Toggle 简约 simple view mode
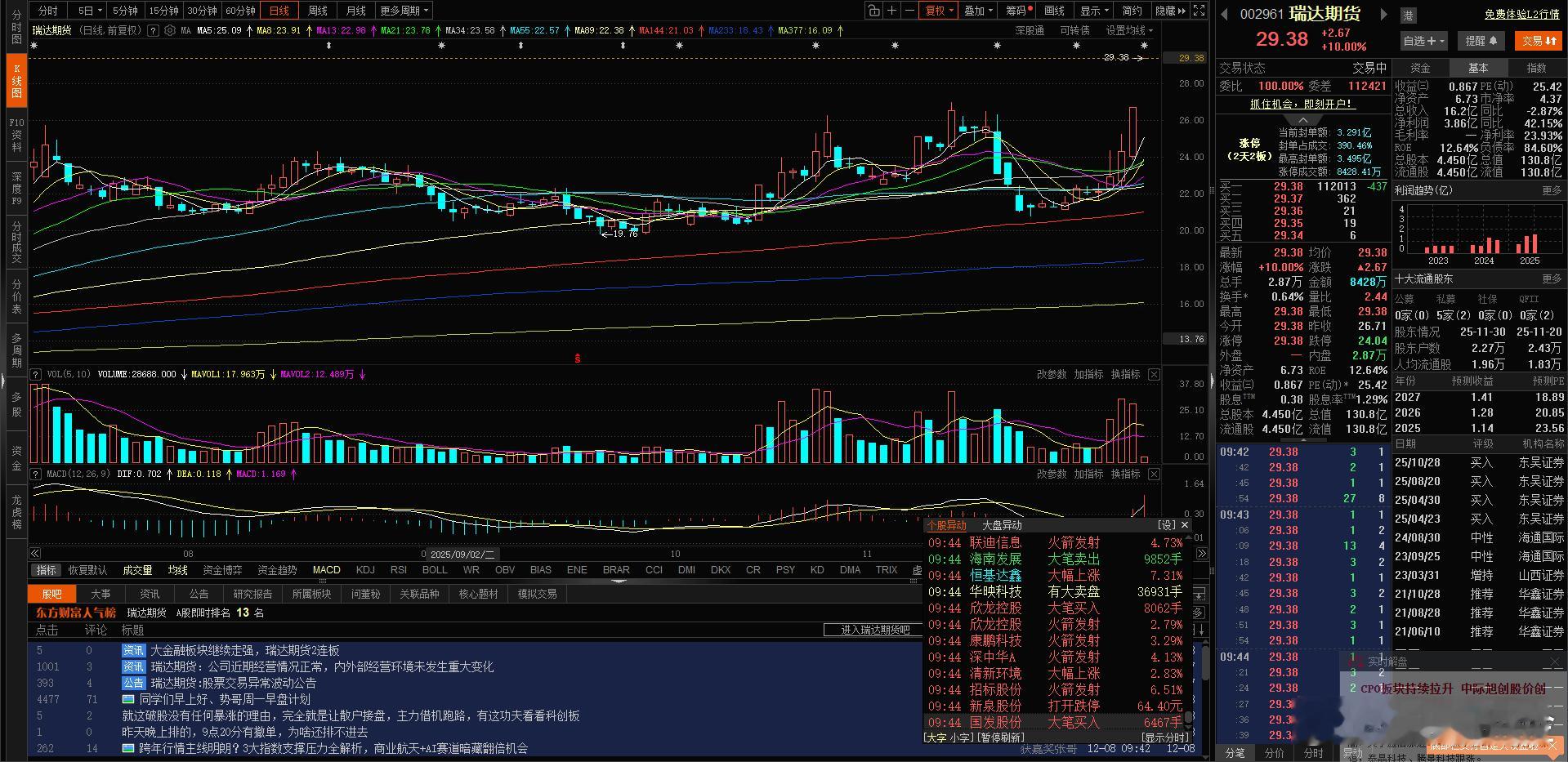Image resolution: width=1568 pixels, height=762 pixels. click(1132, 11)
